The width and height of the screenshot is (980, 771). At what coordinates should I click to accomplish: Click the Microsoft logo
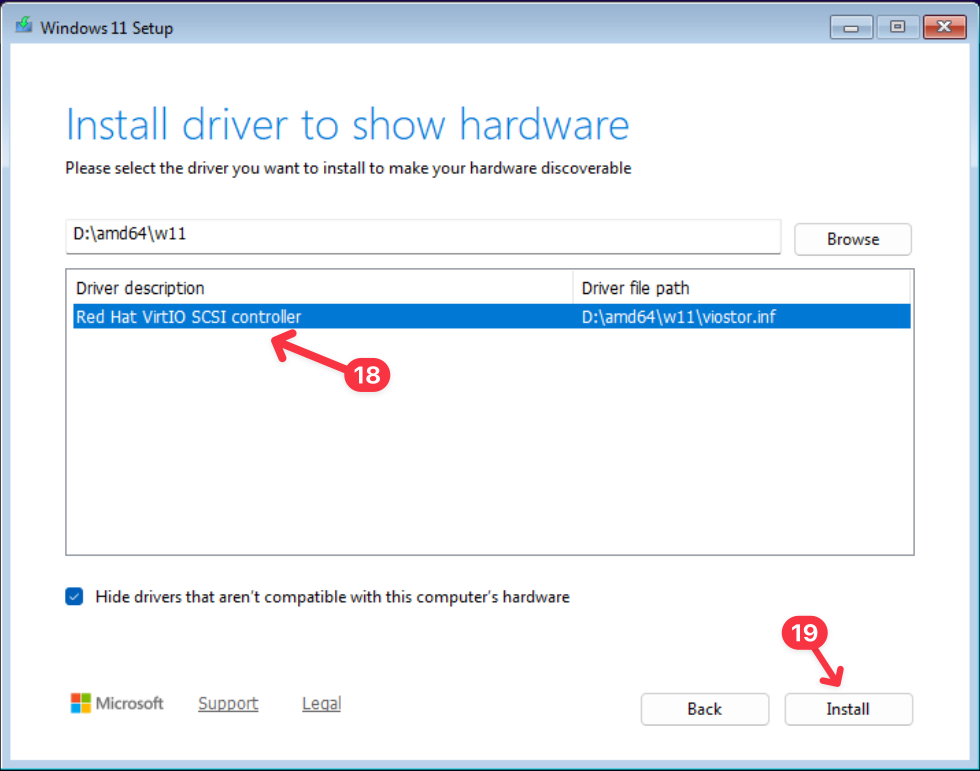point(81,704)
